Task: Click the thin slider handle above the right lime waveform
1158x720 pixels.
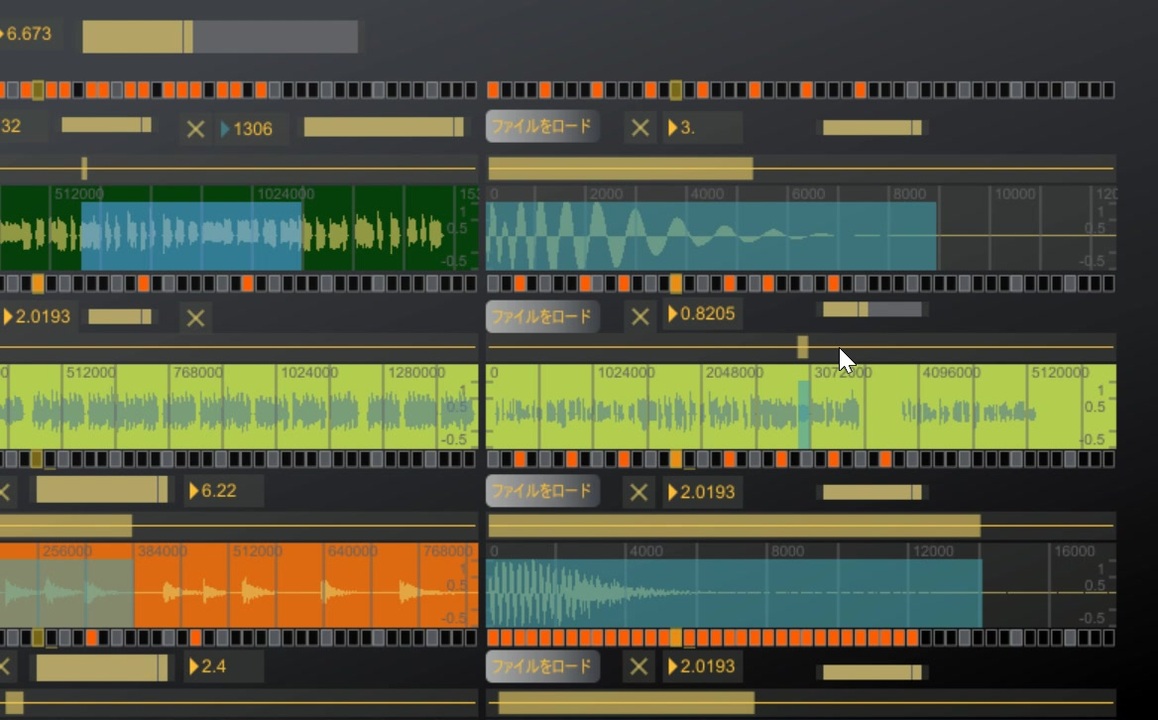Action: 803,346
